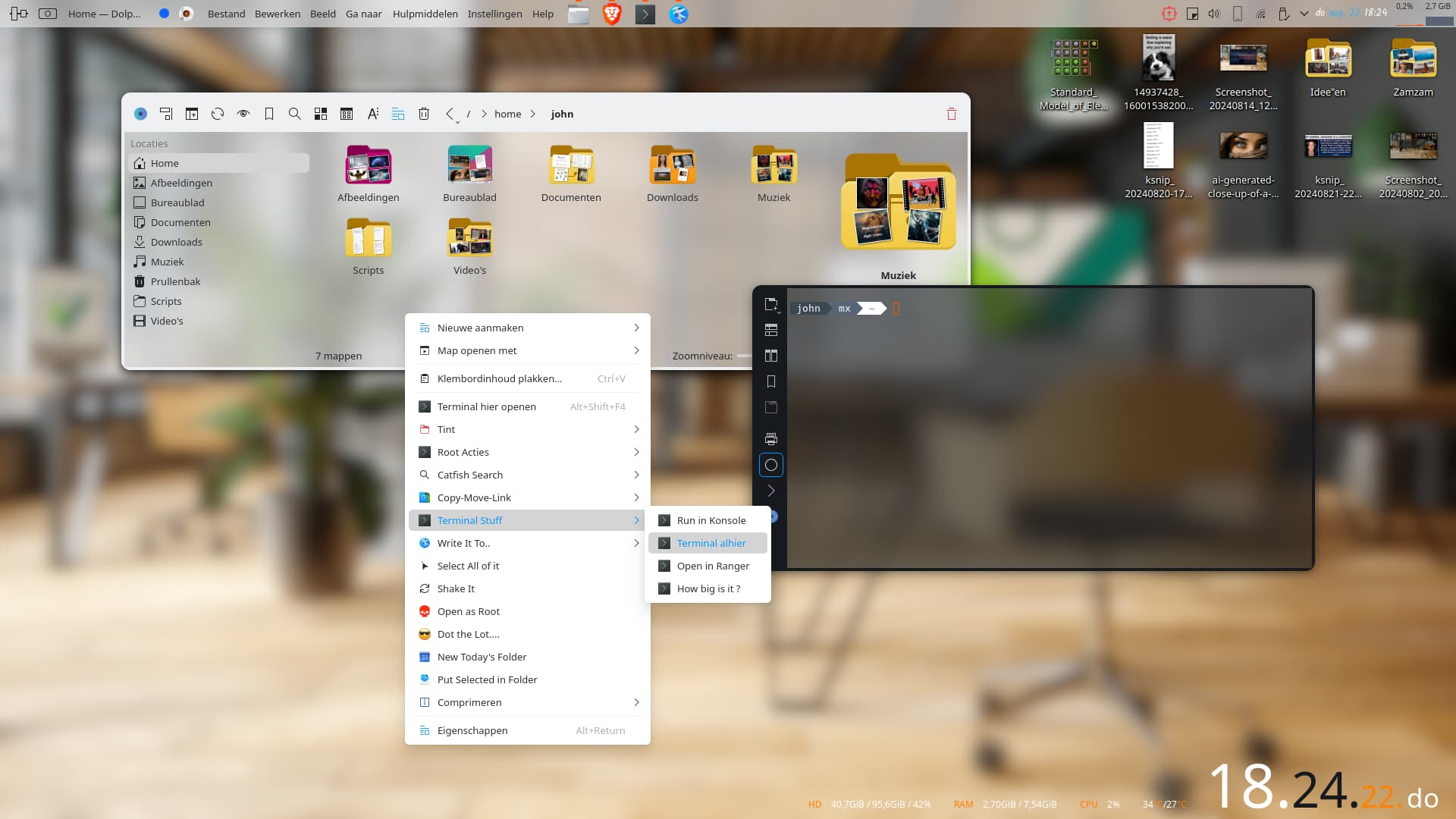1456x819 pixels.
Task: Select the Downloads folder icon in file view
Action: [x=673, y=166]
